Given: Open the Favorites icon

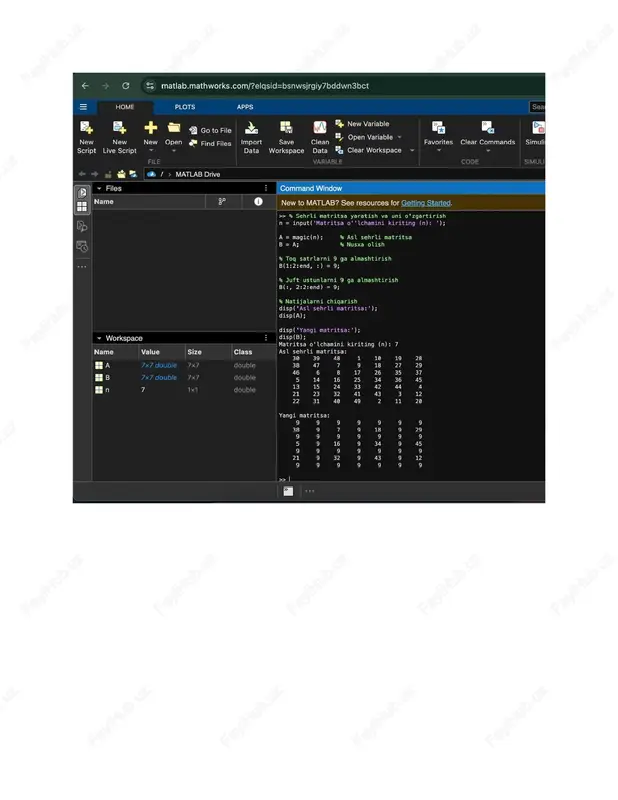Looking at the screenshot, I should 438,128.
